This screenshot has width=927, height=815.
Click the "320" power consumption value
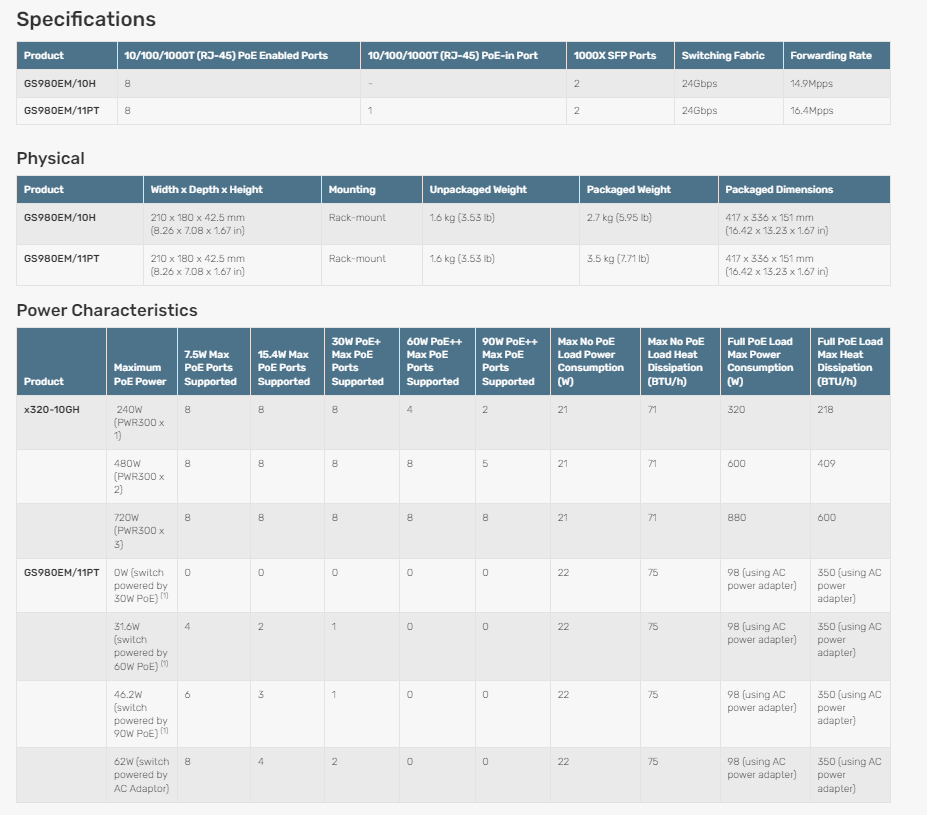pos(736,410)
